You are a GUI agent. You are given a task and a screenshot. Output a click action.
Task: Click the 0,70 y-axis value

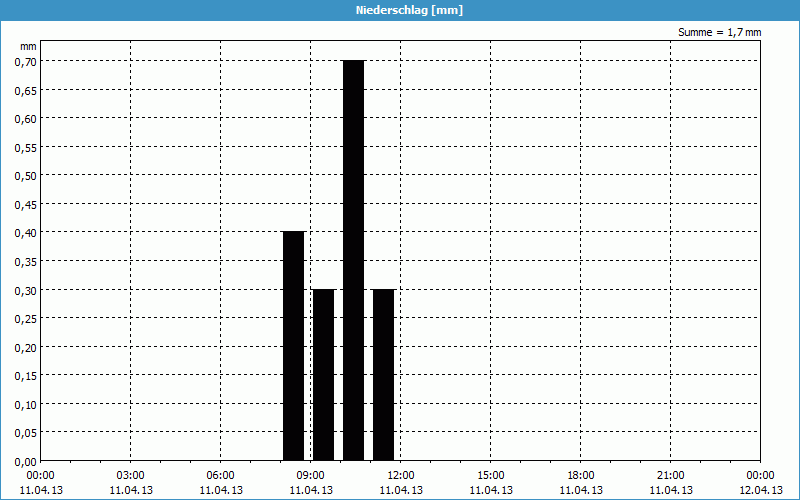click(26, 62)
